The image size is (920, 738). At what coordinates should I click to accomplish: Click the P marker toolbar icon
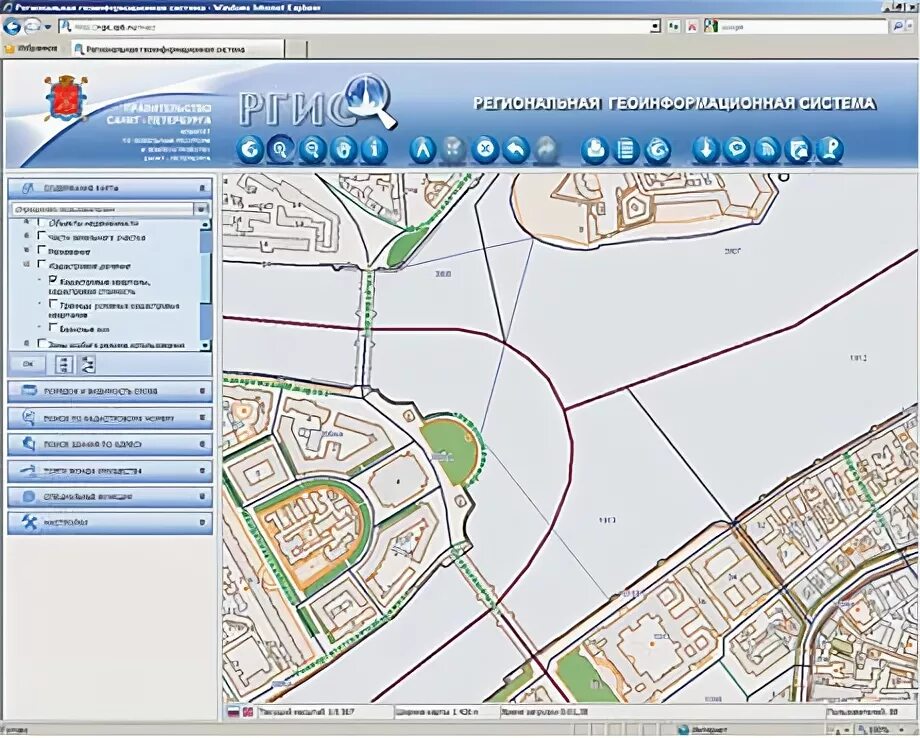pos(829,149)
